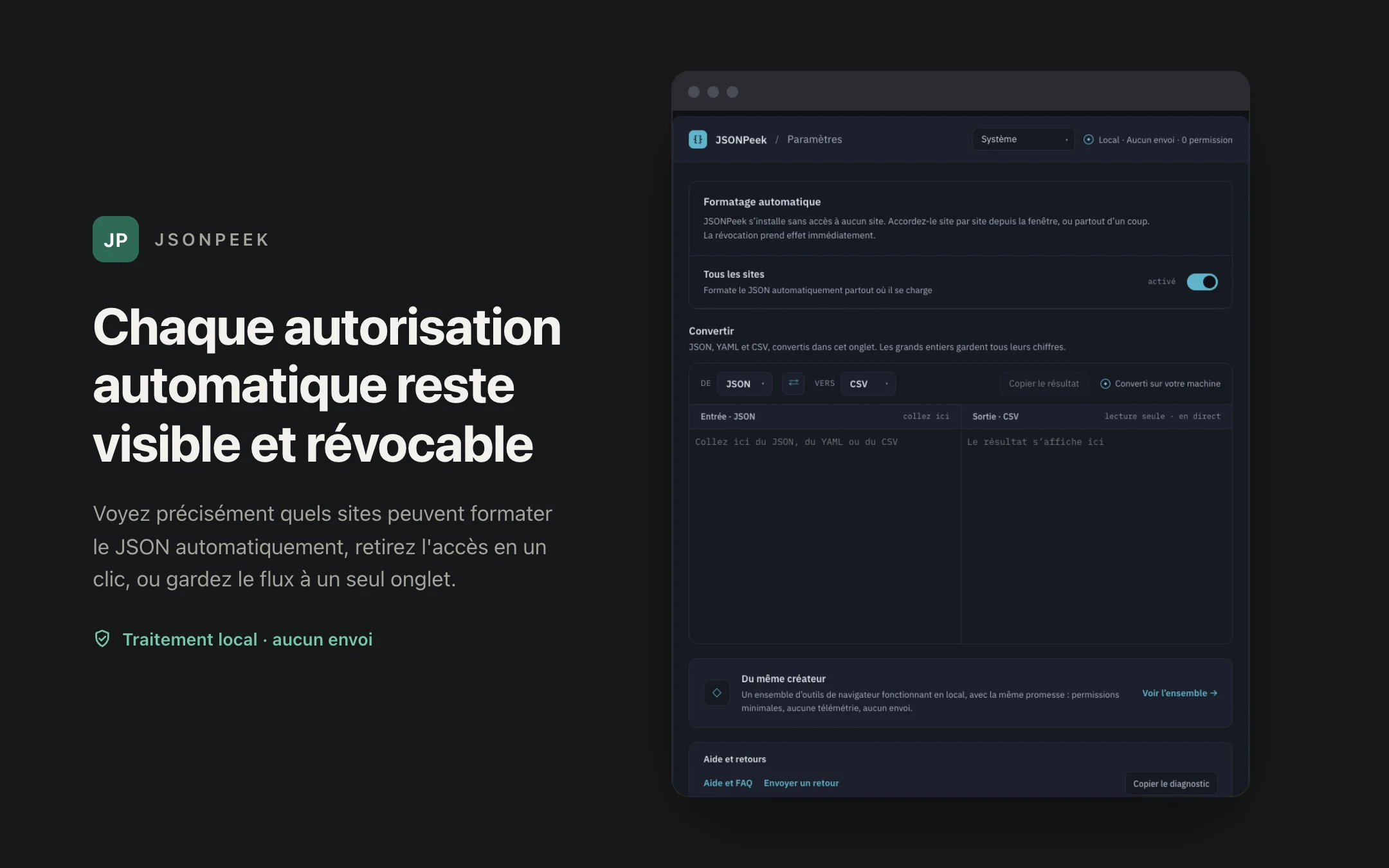Click the Envoyer un retour link
This screenshot has height=868, width=1389.
tap(801, 783)
